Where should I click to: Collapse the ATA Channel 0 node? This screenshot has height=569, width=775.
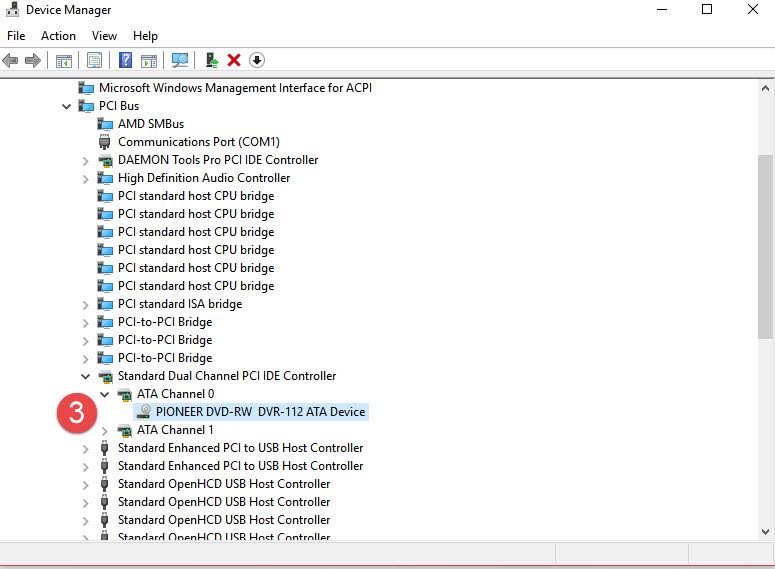click(x=105, y=394)
